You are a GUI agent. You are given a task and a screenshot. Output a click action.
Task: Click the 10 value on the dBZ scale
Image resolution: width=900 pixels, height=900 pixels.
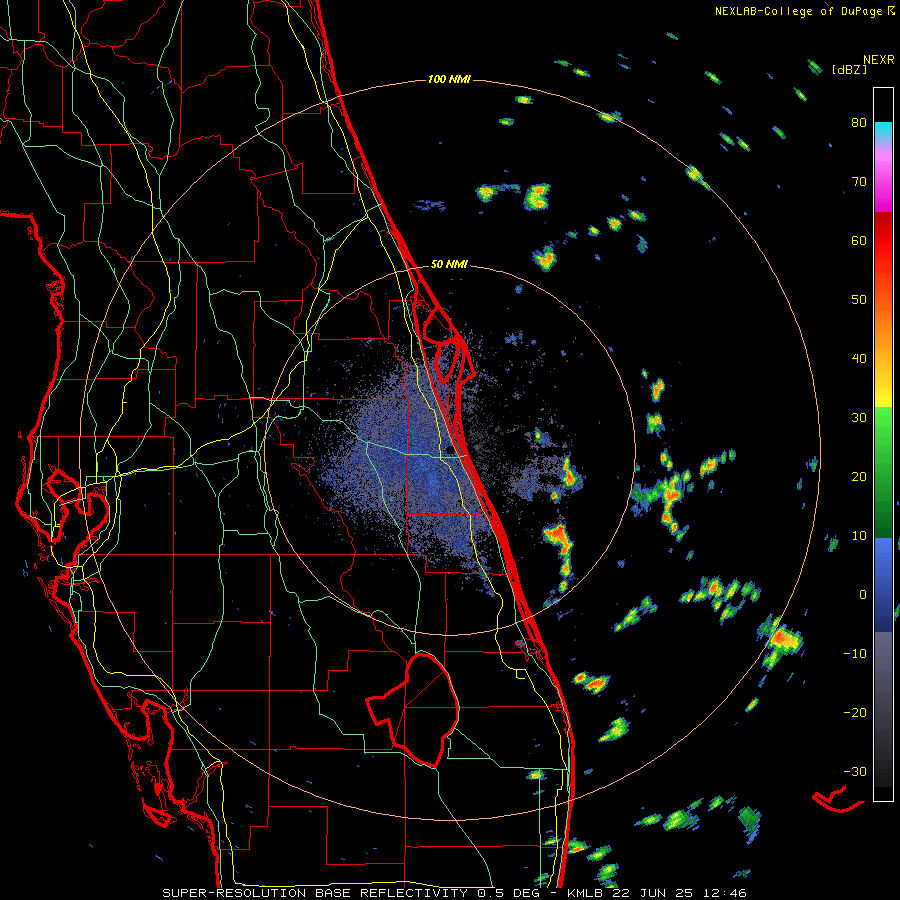(x=859, y=536)
